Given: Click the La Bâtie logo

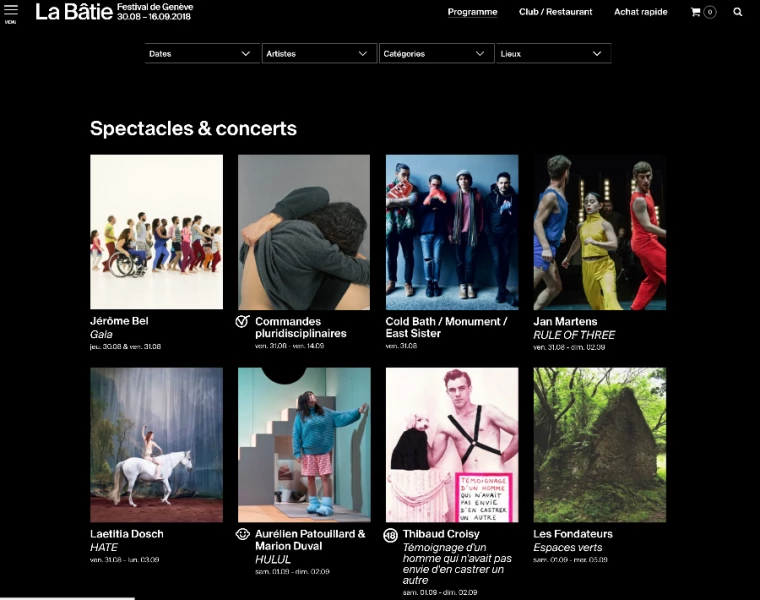Looking at the screenshot, I should pos(74,12).
